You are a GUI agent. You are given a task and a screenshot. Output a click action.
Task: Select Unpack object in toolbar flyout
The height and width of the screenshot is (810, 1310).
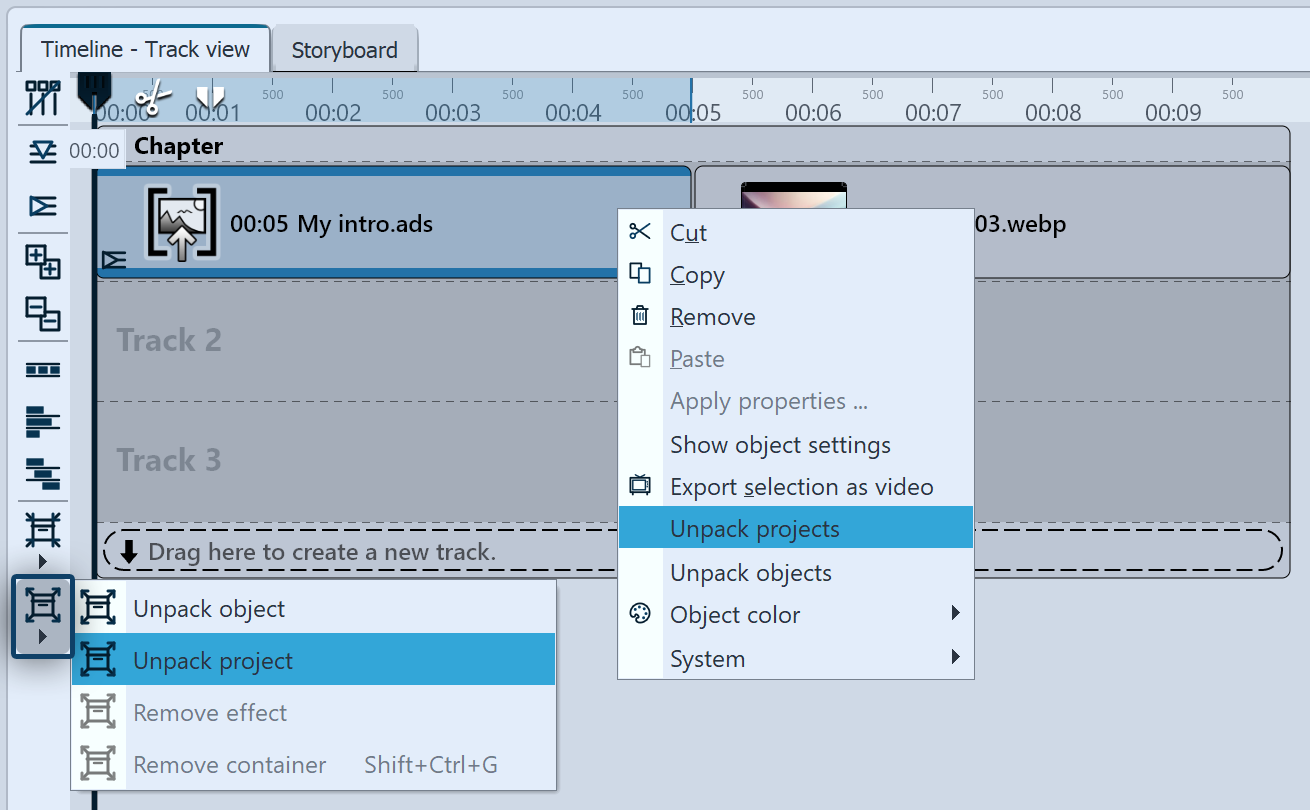tap(209, 609)
